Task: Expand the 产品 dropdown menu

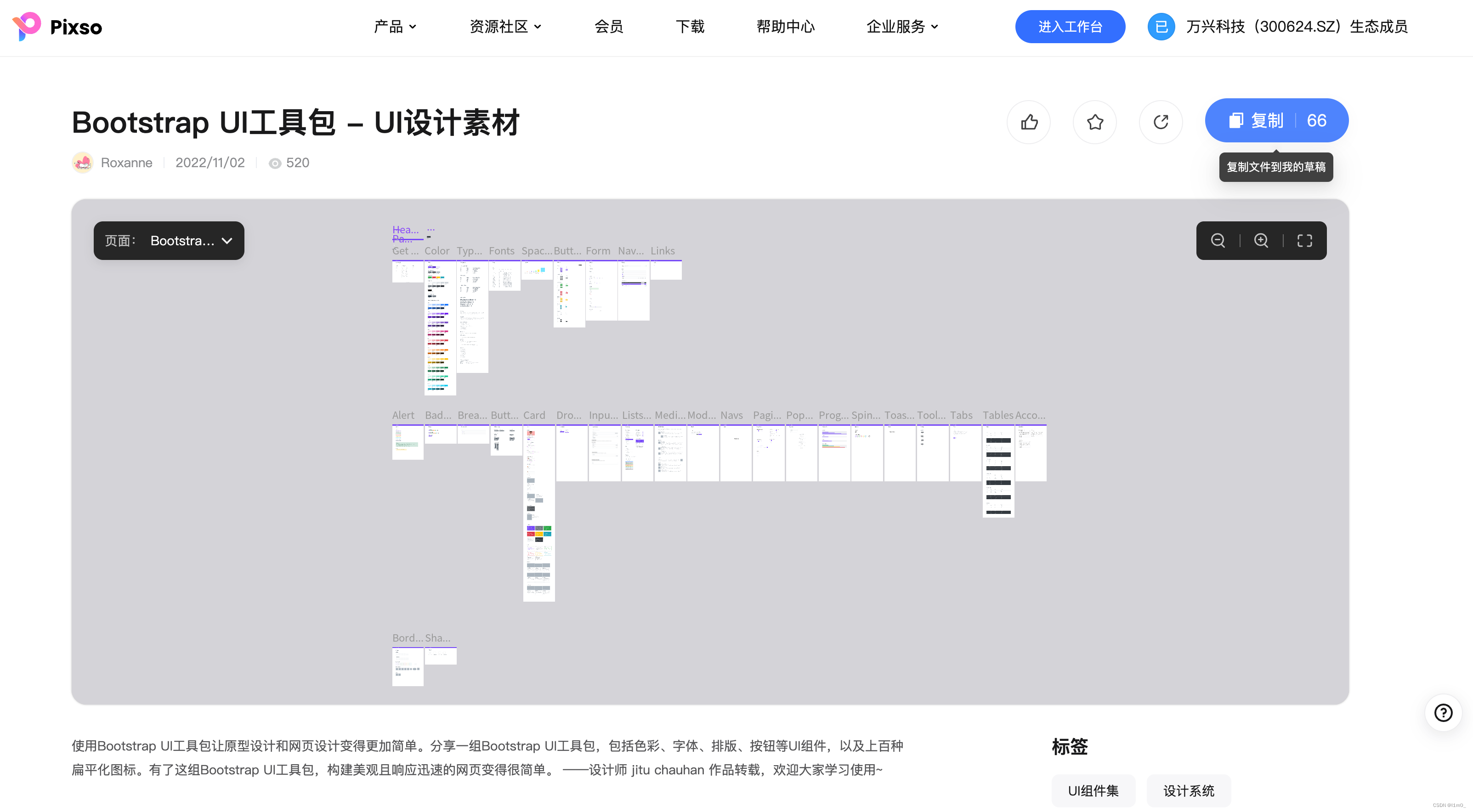Action: [395, 26]
